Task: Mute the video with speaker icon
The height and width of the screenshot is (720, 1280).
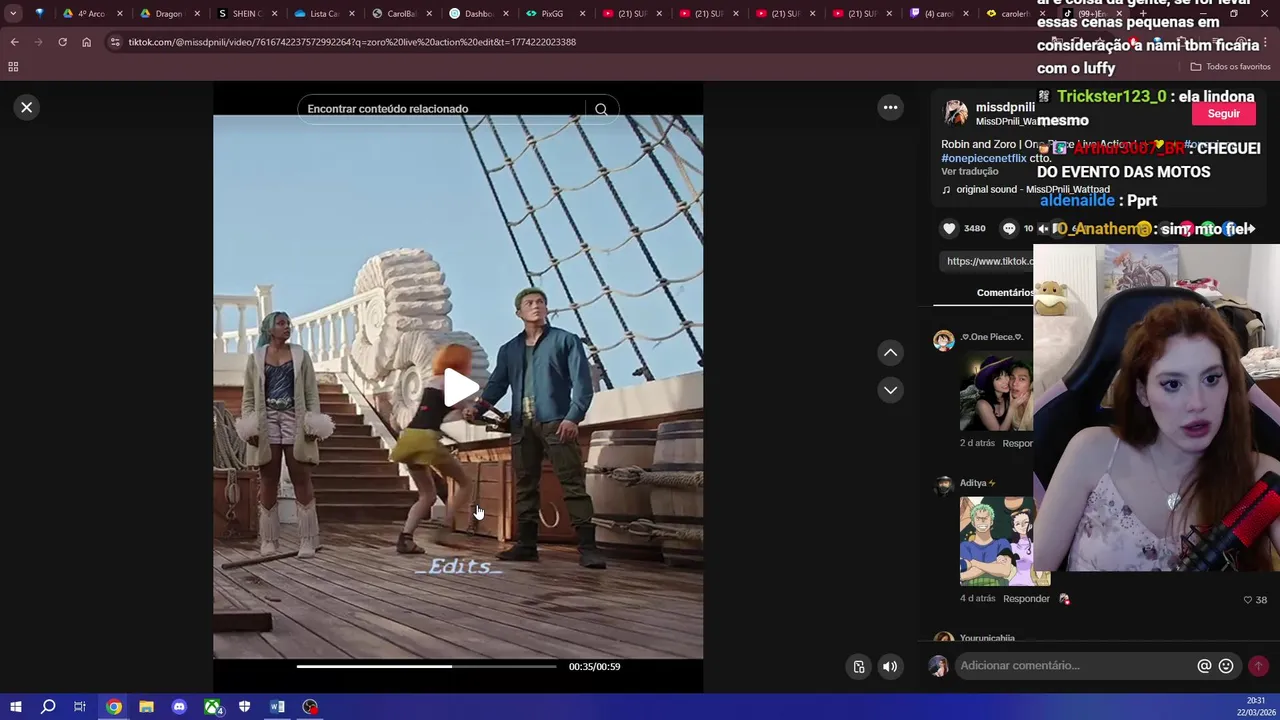Action: 890,667
